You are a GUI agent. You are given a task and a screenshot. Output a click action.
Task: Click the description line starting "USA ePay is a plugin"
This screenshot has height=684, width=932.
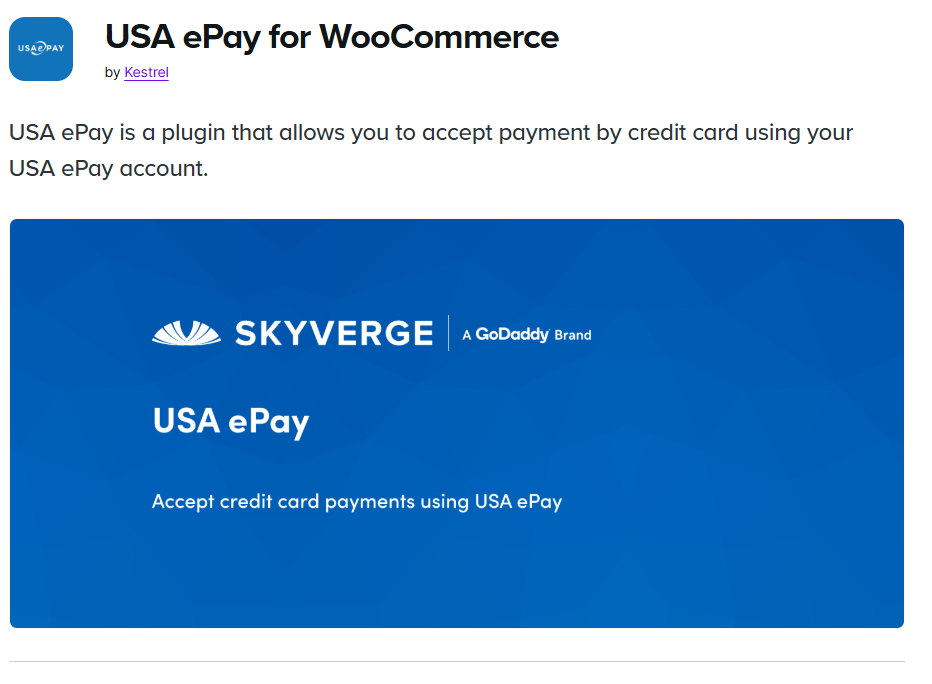pyautogui.click(x=430, y=133)
